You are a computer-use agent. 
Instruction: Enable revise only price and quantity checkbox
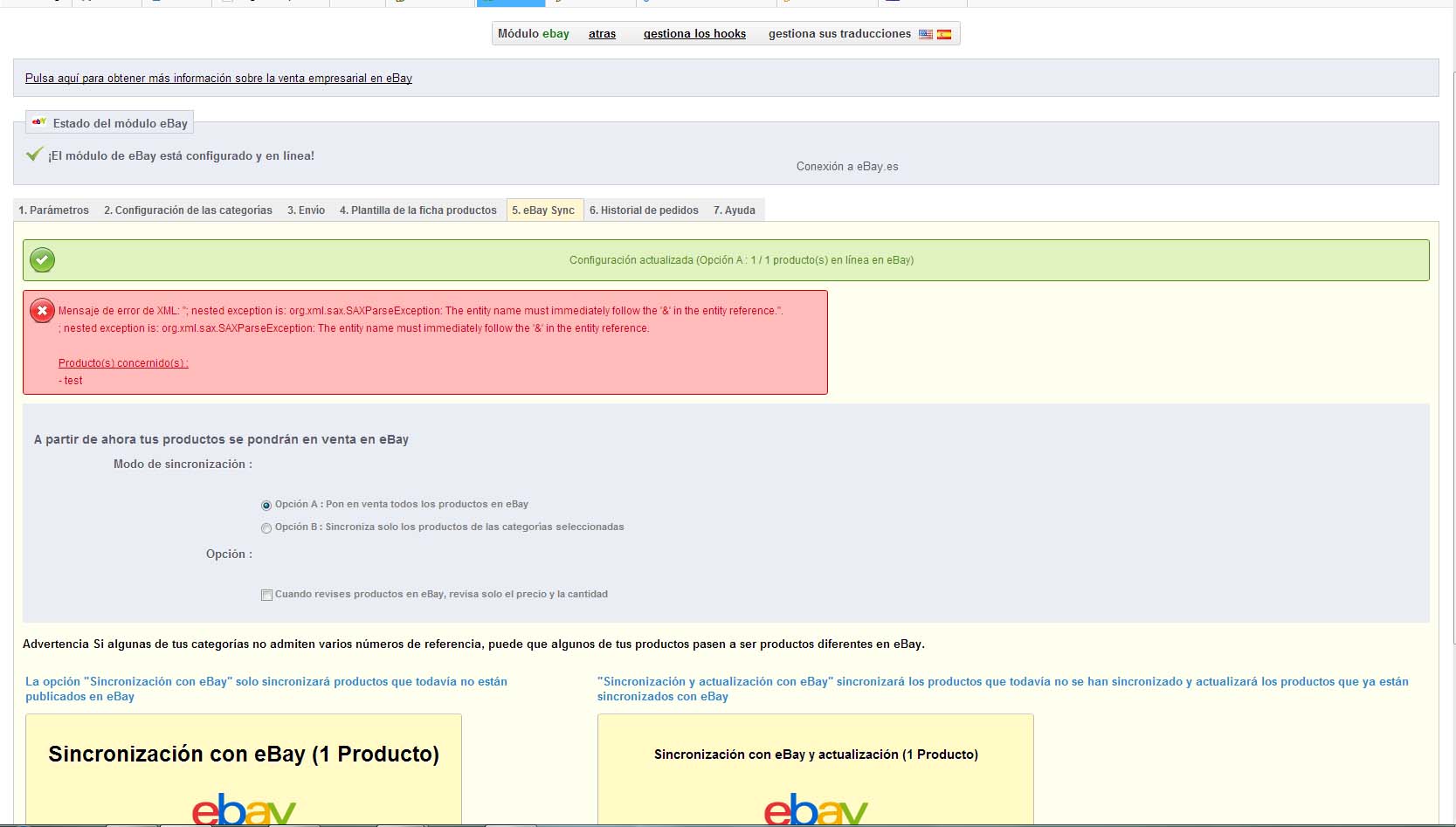[266, 595]
